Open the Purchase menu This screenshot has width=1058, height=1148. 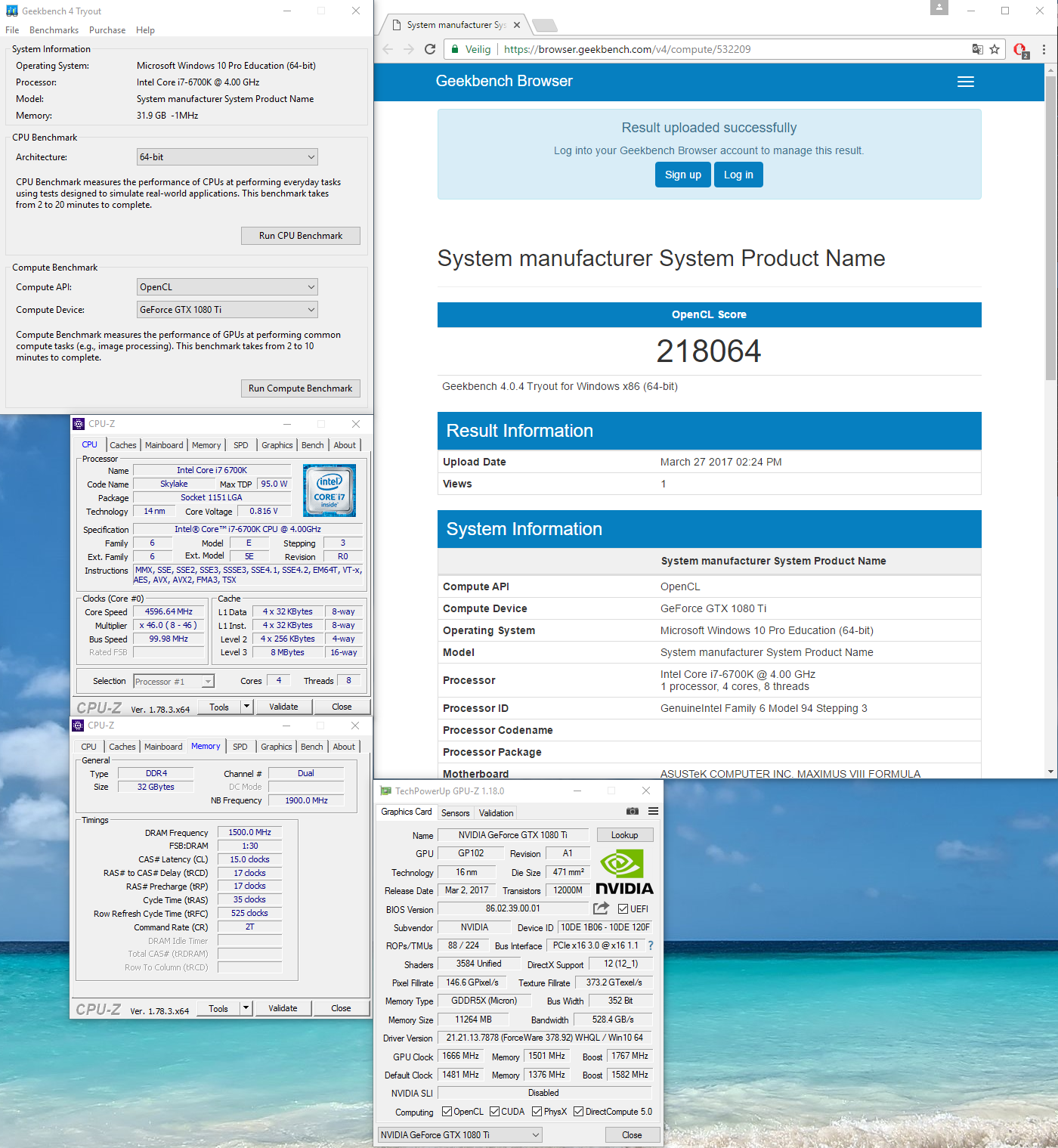[x=107, y=30]
